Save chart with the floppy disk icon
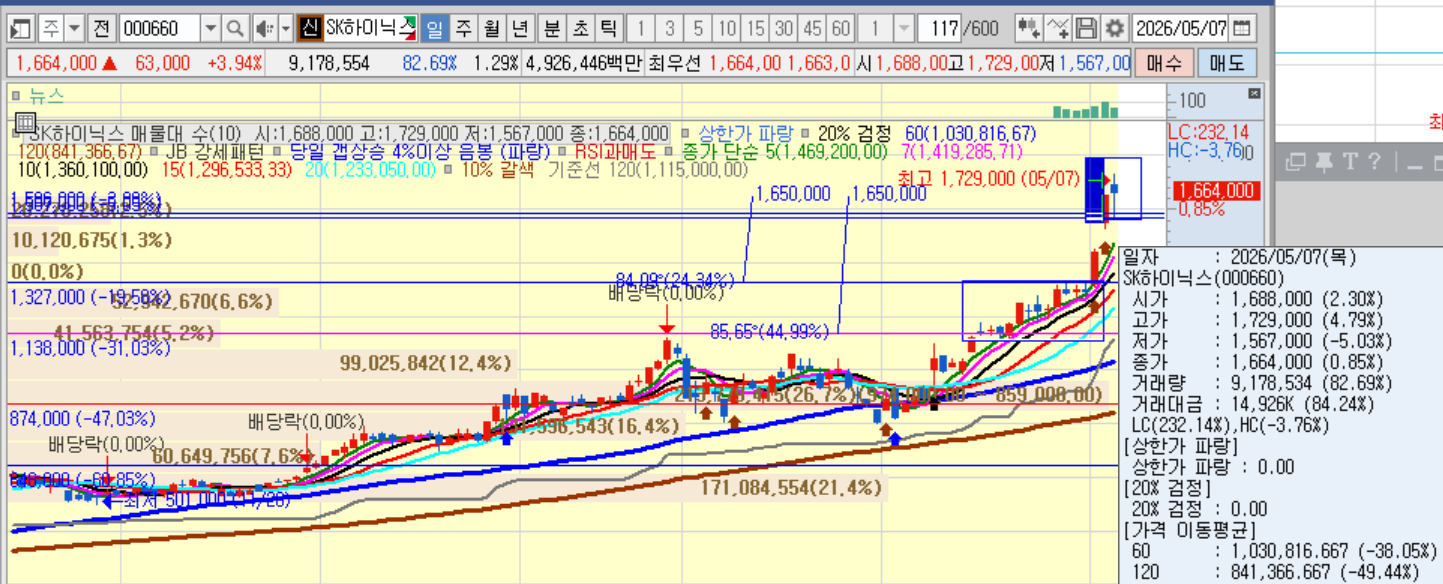1443x584 pixels. (x=1087, y=28)
